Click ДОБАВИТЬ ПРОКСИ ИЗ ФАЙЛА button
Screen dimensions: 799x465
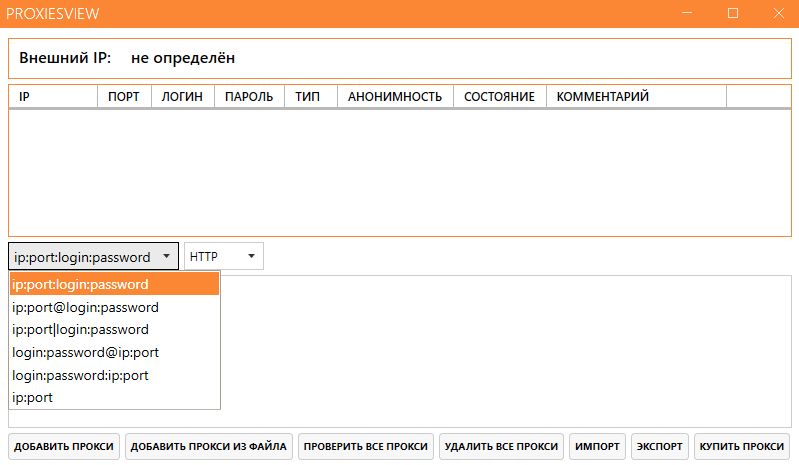[209, 447]
